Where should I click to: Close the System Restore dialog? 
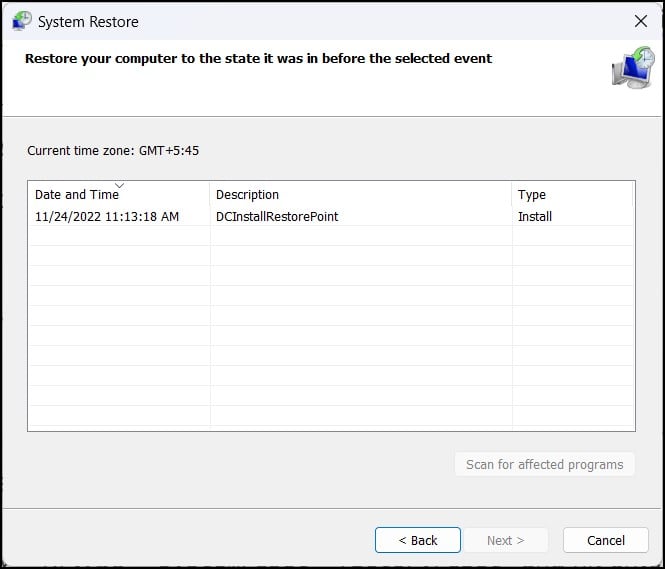641,21
